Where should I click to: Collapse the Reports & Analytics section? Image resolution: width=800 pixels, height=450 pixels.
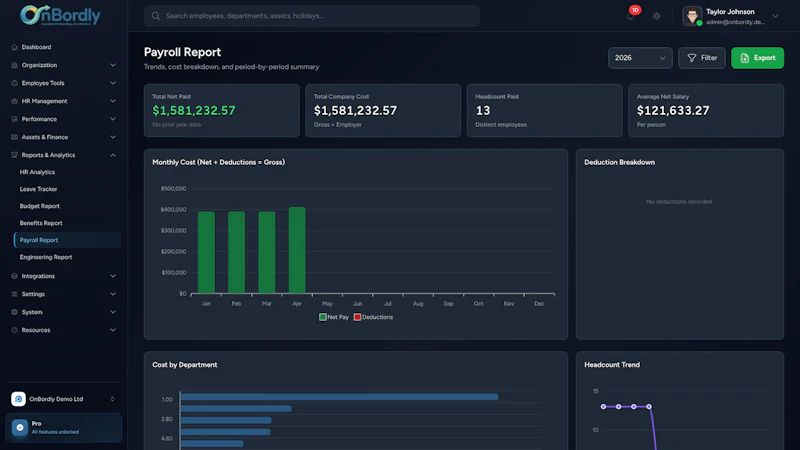tap(63, 155)
